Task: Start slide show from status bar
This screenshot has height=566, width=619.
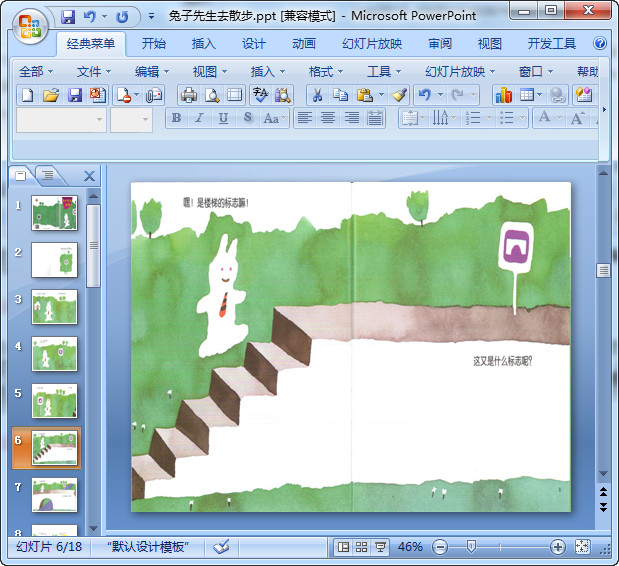Action: pos(380,547)
